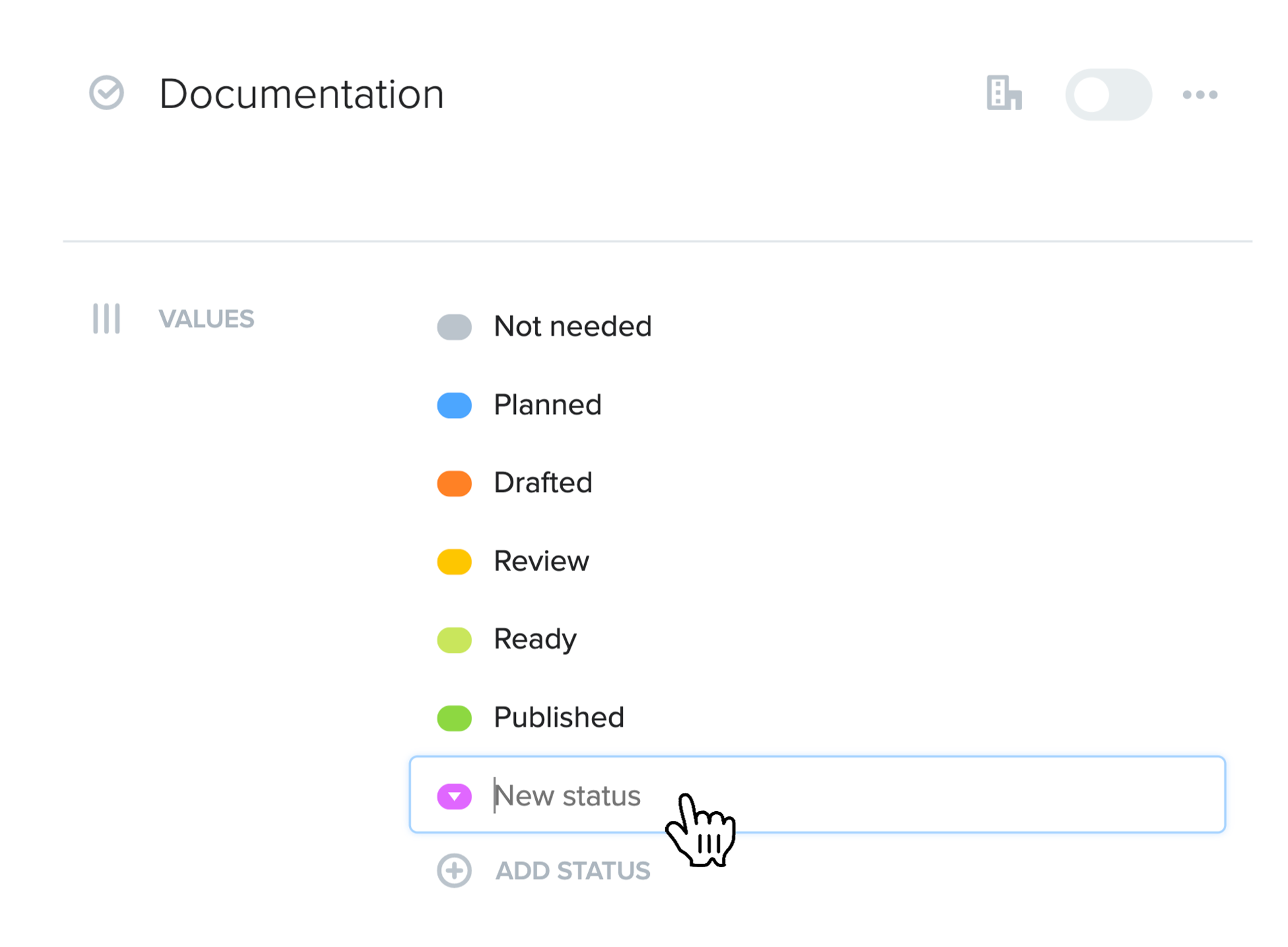Open the three-dot more options menu
The image size is (1288, 947).
coord(1200,95)
